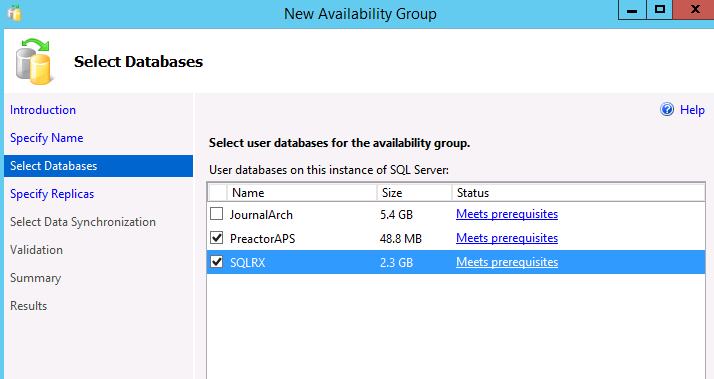Minimize the New Availability Group window
The width and height of the screenshot is (714, 379).
click(632, 10)
